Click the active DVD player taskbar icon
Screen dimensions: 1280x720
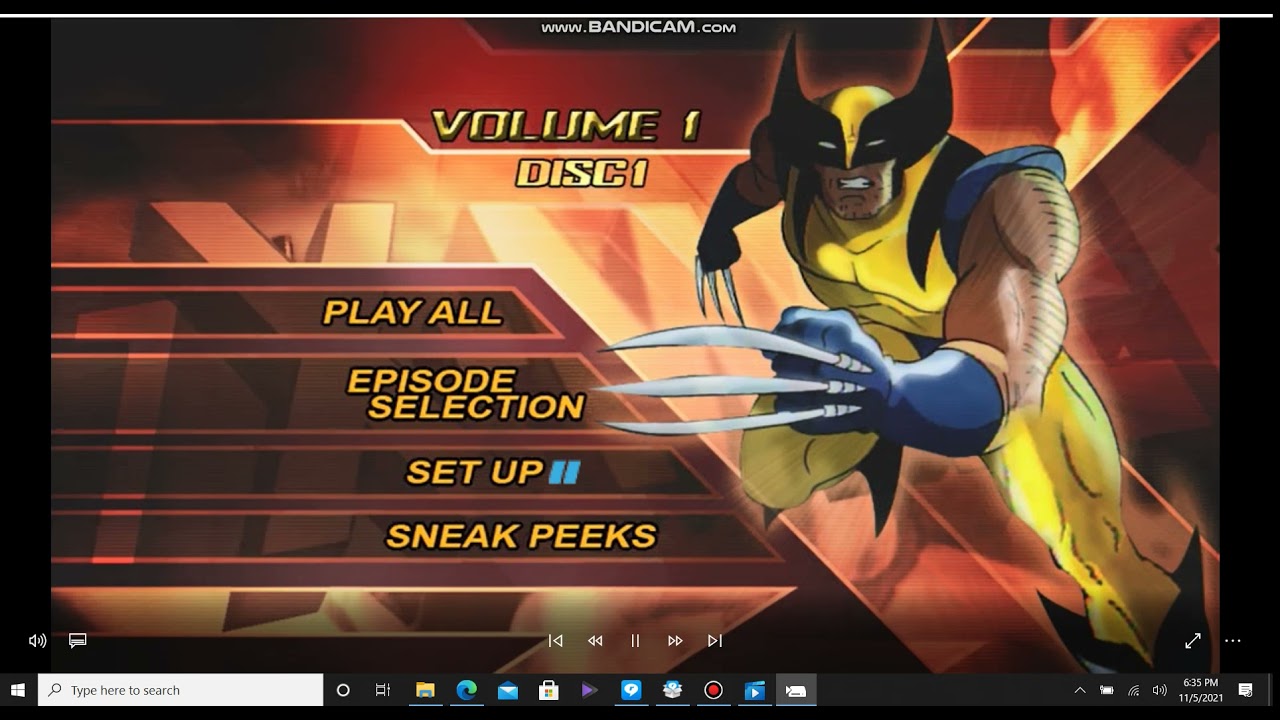[x=795, y=690]
